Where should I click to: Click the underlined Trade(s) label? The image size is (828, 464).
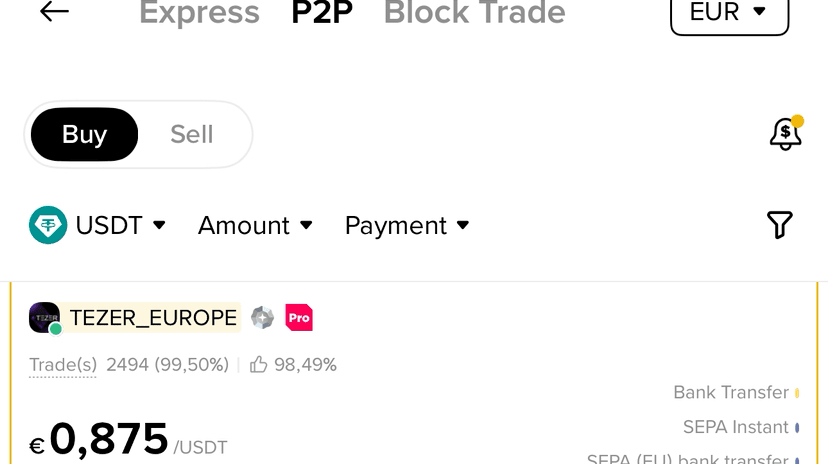coord(63,365)
